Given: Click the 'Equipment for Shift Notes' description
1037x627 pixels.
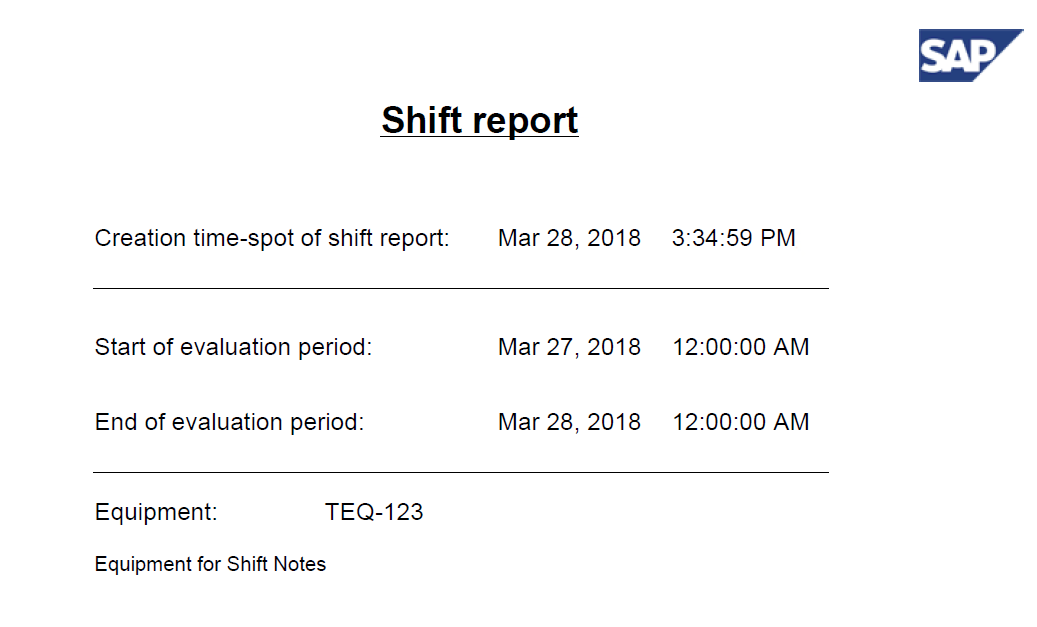Looking at the screenshot, I should (x=210, y=565).
